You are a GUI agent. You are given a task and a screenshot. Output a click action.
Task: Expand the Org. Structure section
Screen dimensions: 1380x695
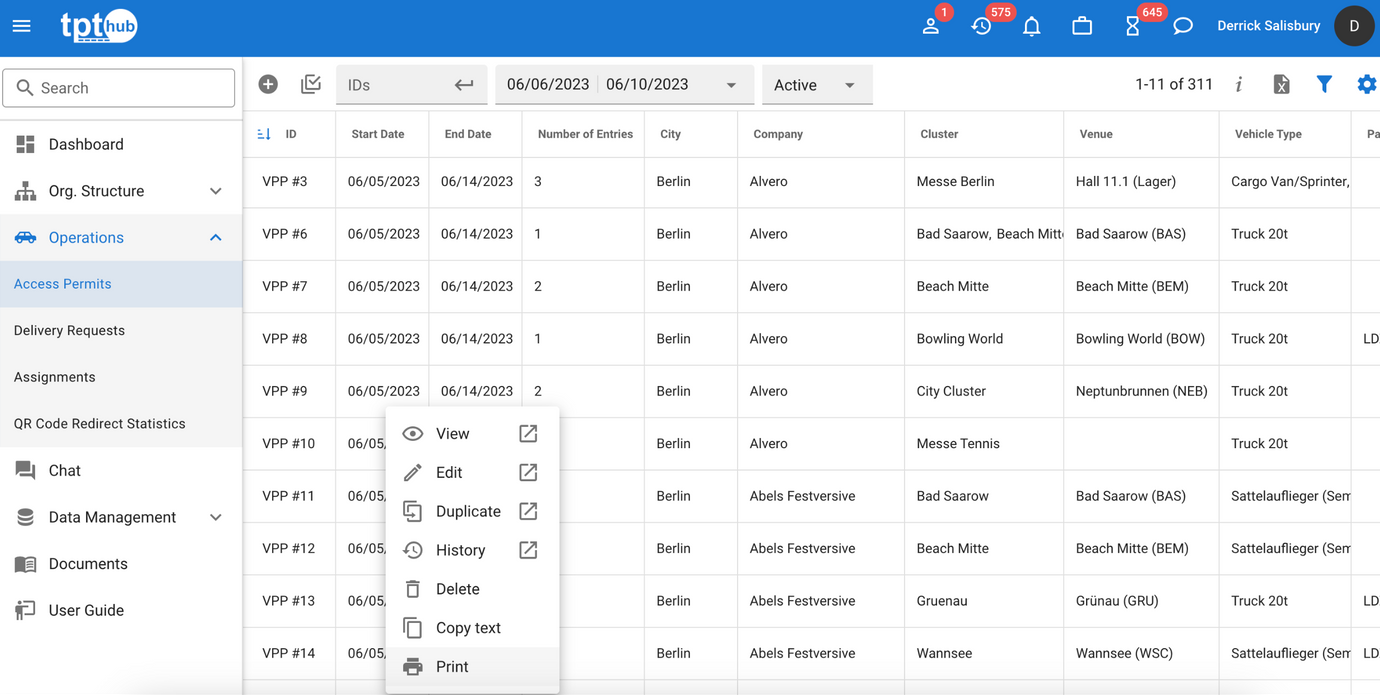click(121, 191)
